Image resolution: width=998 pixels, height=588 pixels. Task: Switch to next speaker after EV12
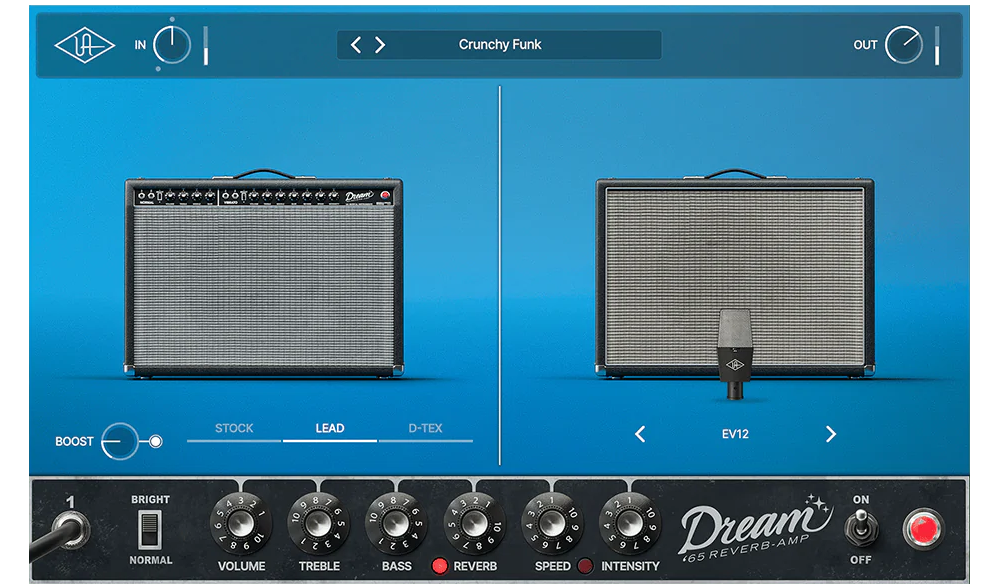click(831, 434)
